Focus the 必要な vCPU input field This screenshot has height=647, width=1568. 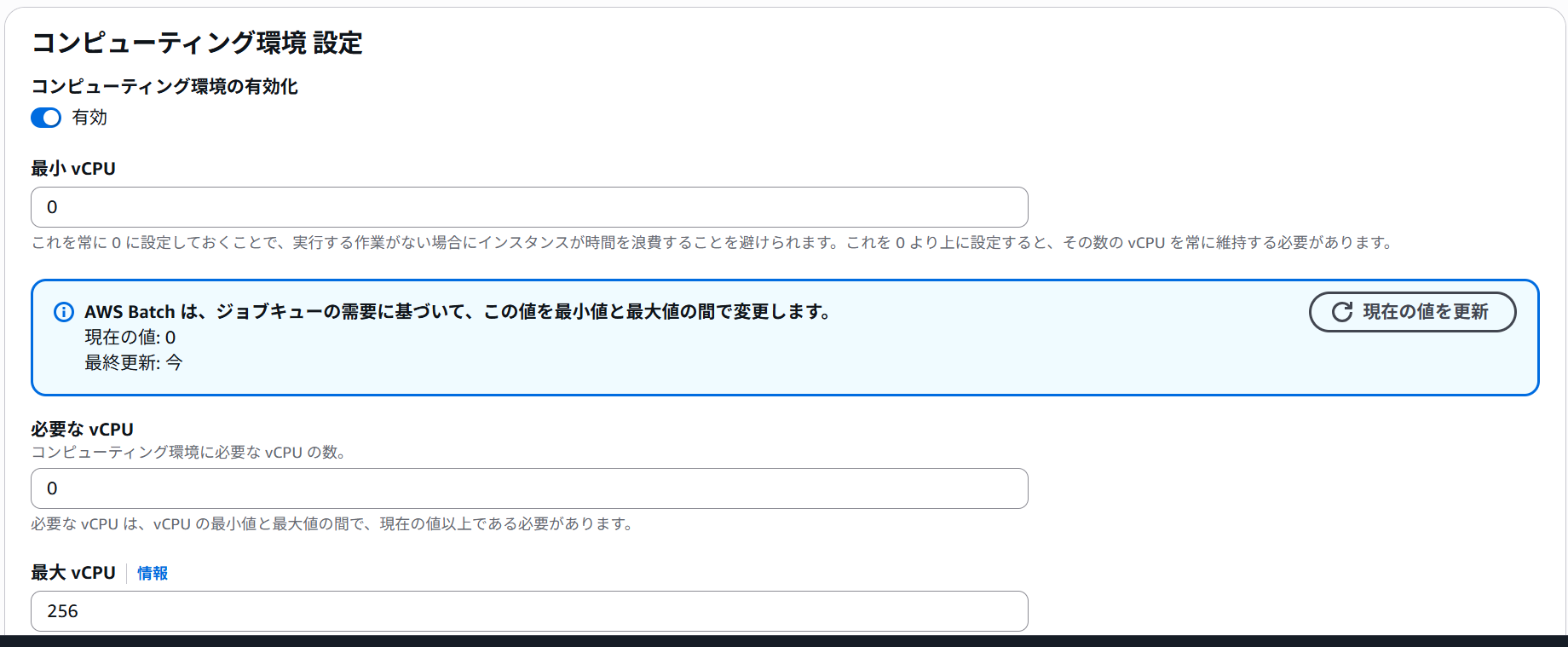click(x=528, y=488)
